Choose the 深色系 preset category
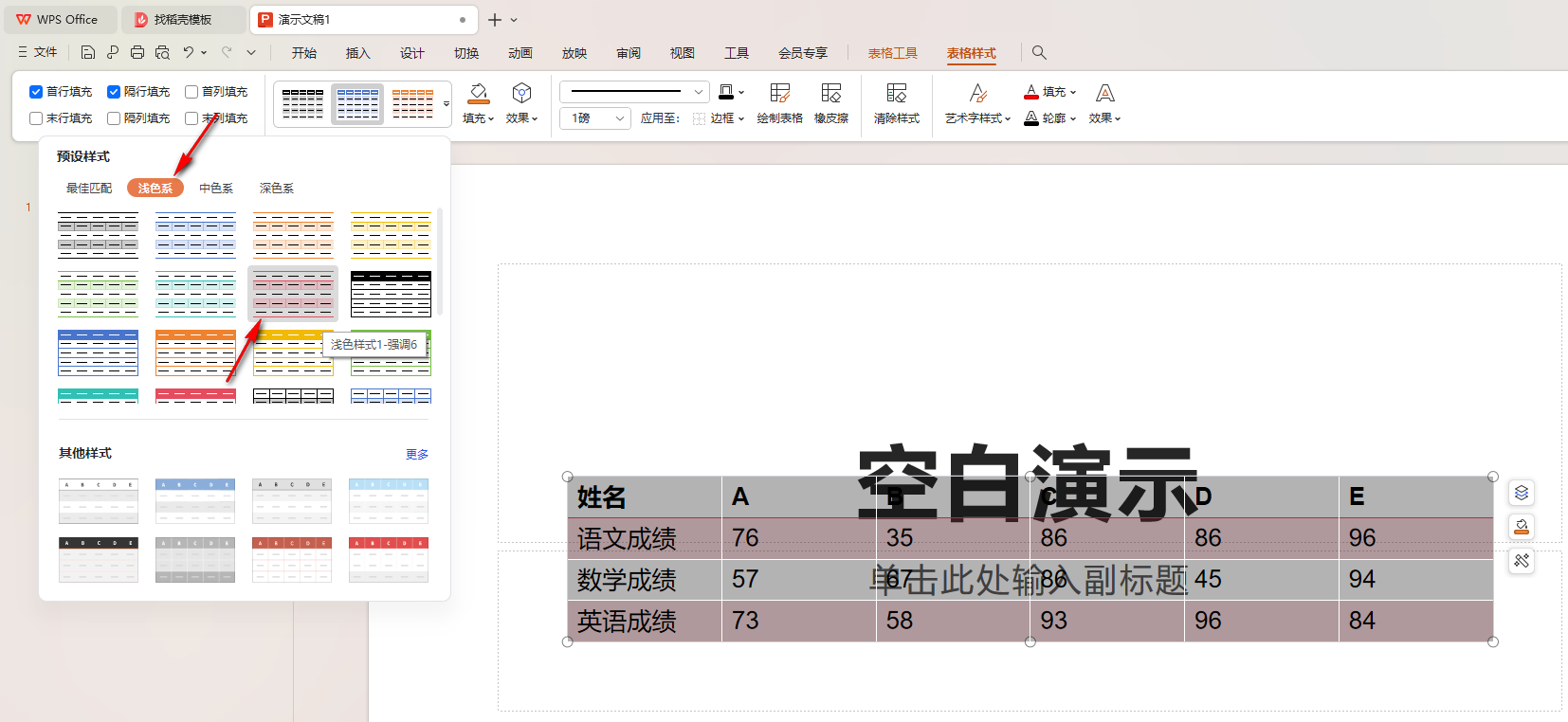 pos(277,189)
